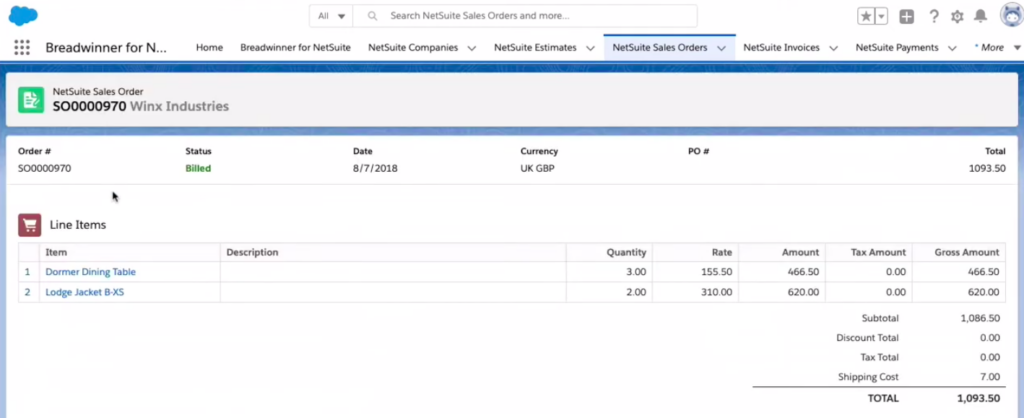This screenshot has width=1024, height=418.
Task: Open the Breadwinner for NetSuite tab
Action: coord(295,48)
